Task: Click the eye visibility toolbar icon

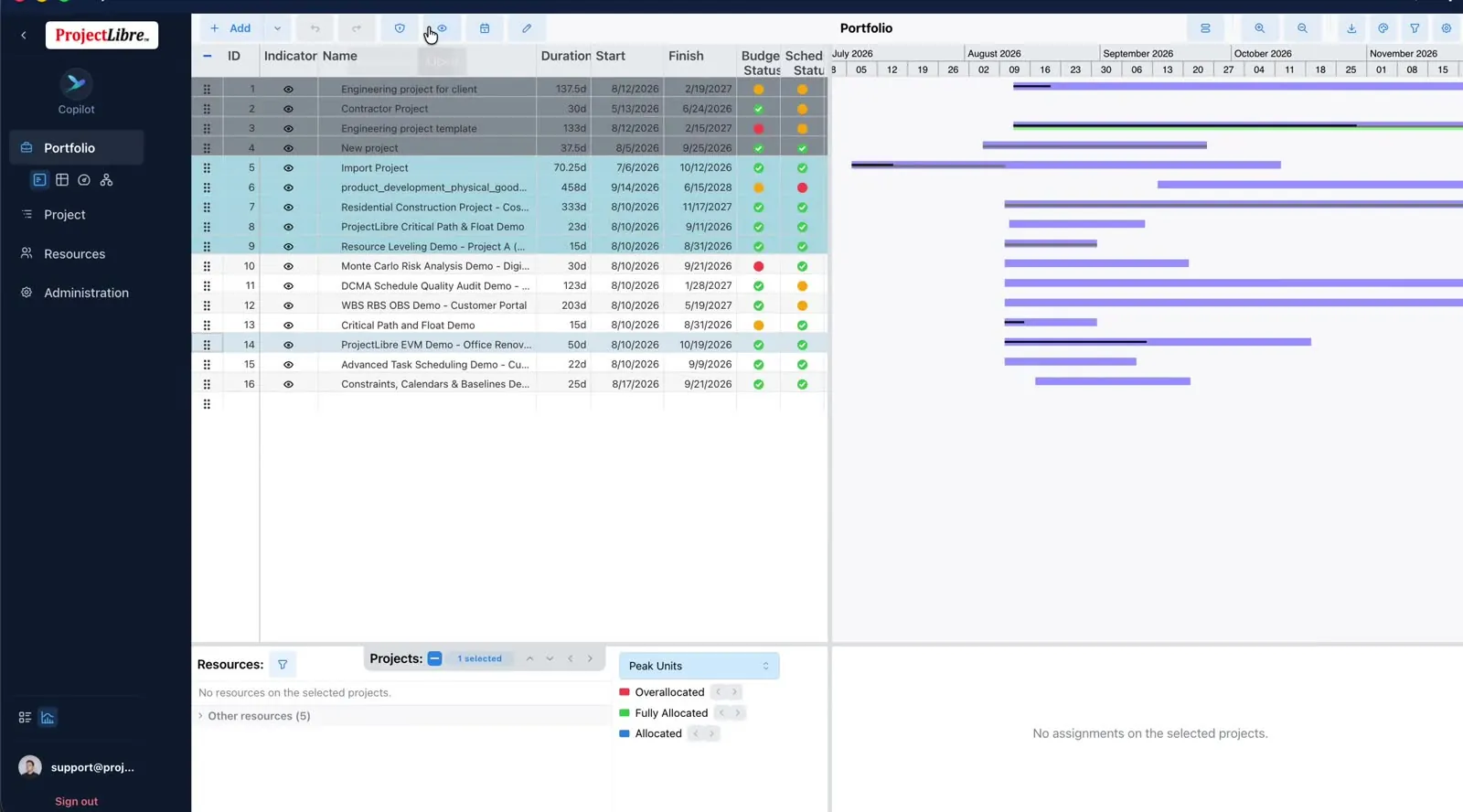Action: tap(442, 28)
